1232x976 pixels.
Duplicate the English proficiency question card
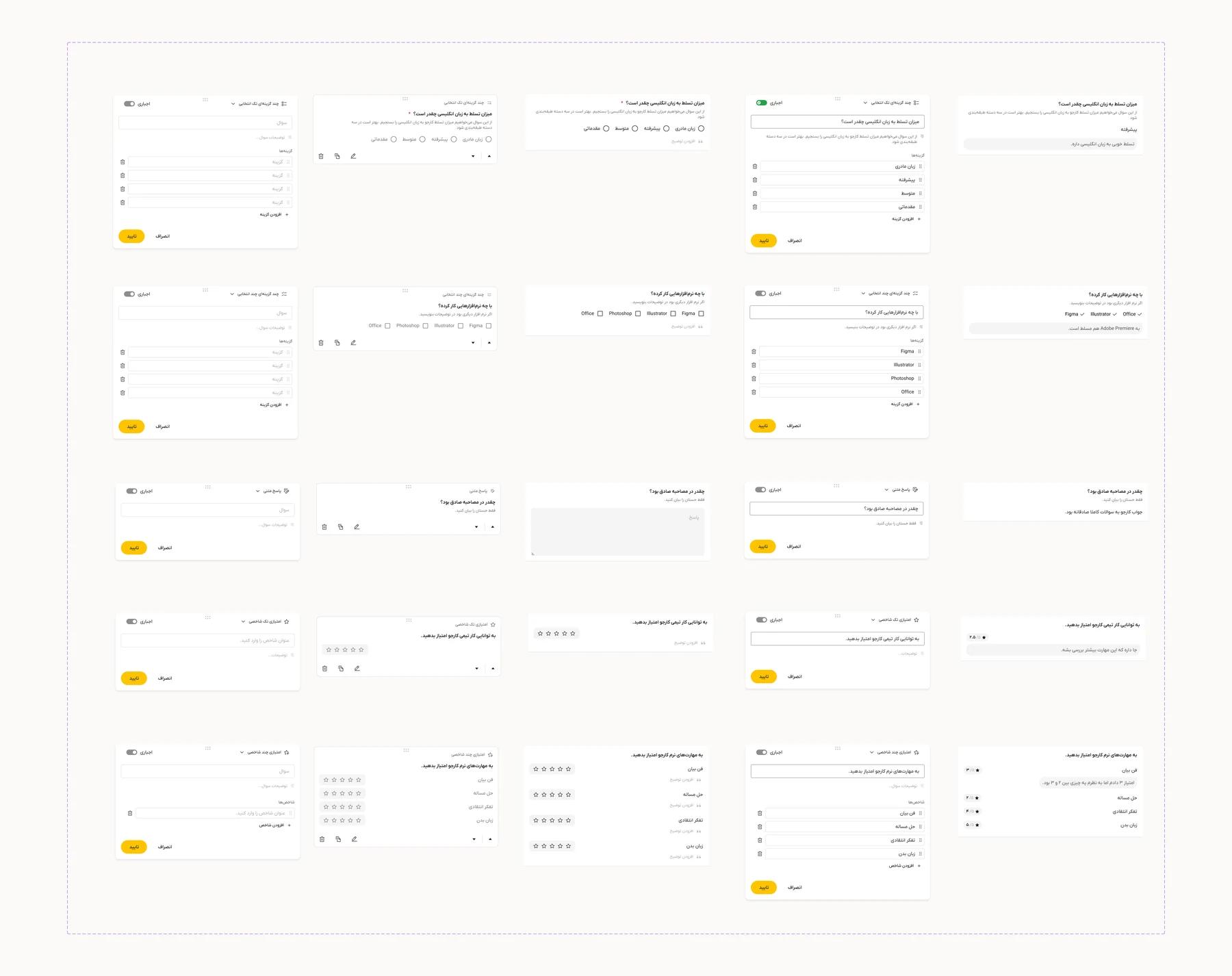tap(337, 156)
